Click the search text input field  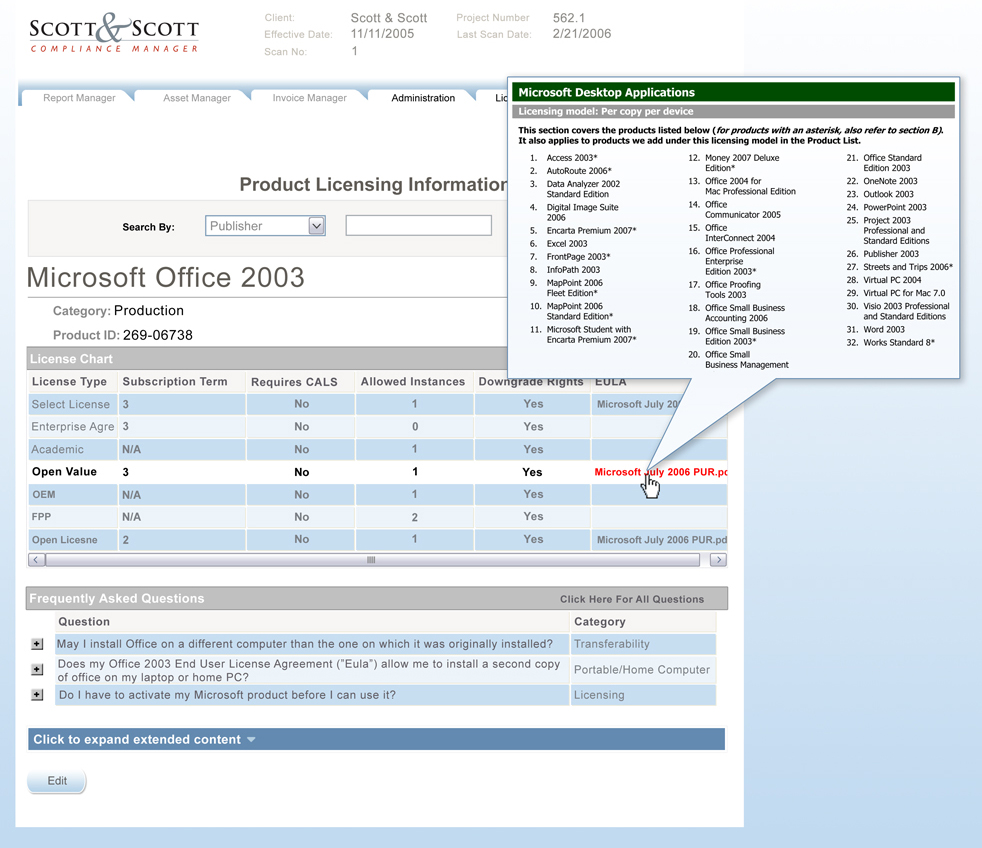point(418,225)
